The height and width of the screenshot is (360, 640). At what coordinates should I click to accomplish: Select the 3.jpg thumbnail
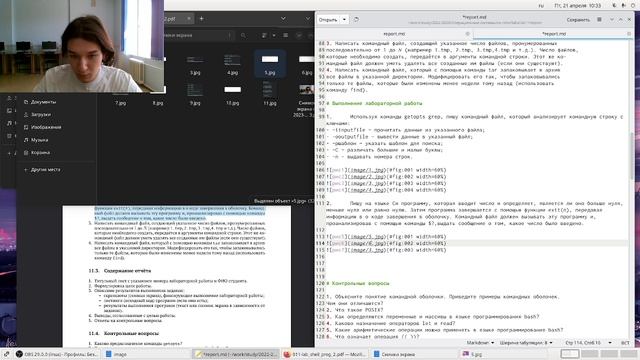point(195,60)
